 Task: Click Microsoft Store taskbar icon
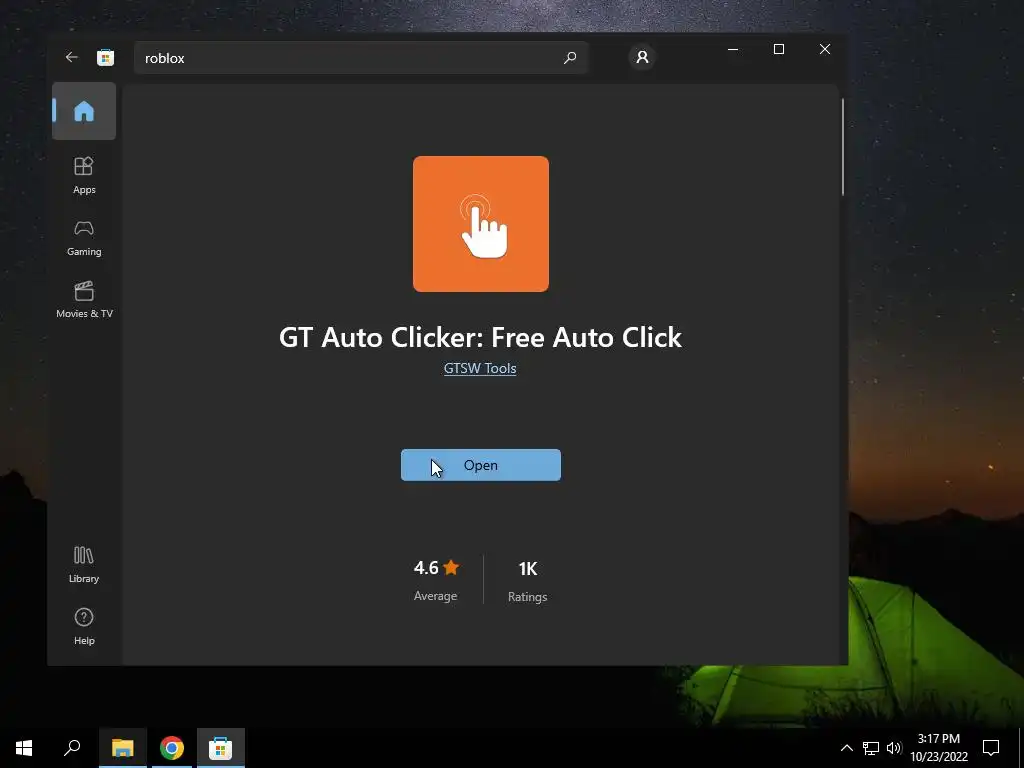pyautogui.click(x=221, y=748)
